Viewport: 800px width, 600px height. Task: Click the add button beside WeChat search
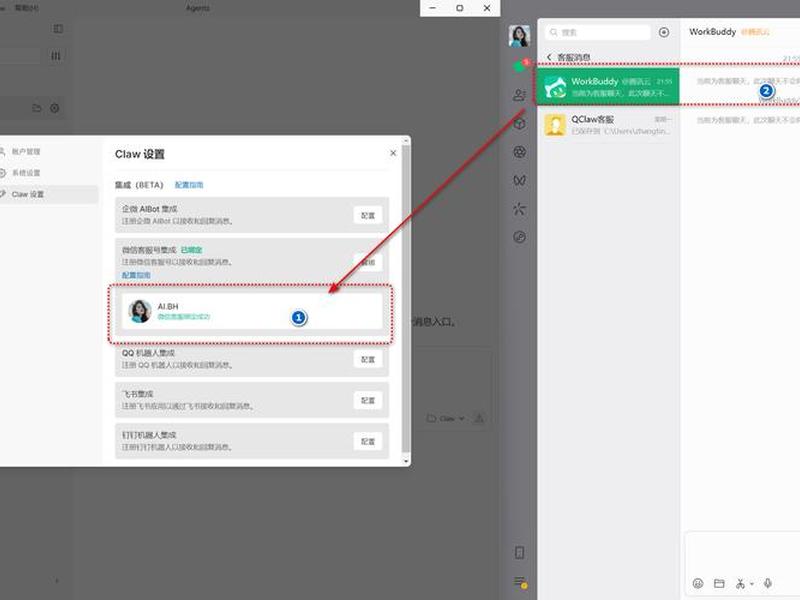(664, 32)
